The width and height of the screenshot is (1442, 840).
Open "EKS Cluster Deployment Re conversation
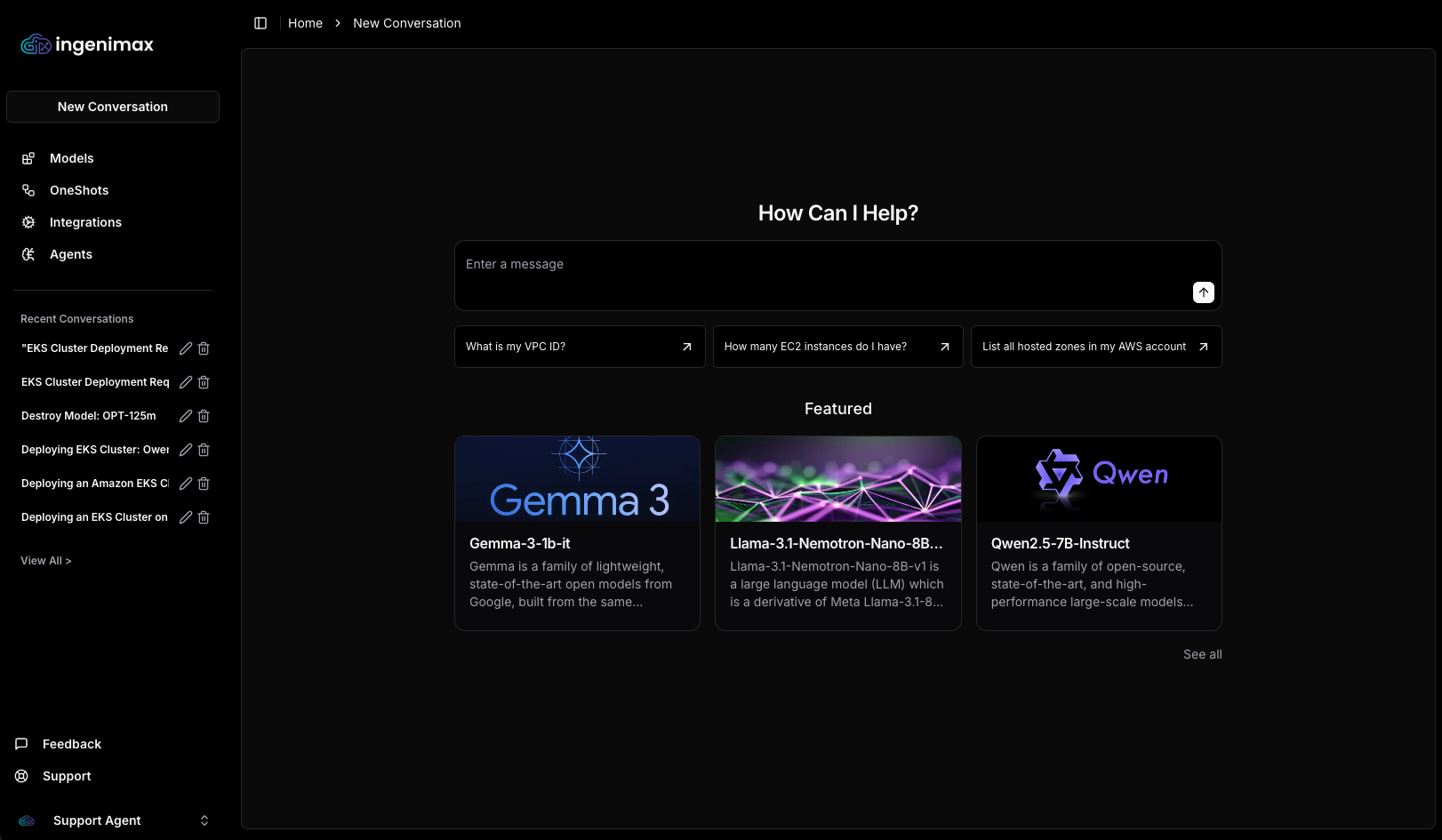[x=94, y=348]
